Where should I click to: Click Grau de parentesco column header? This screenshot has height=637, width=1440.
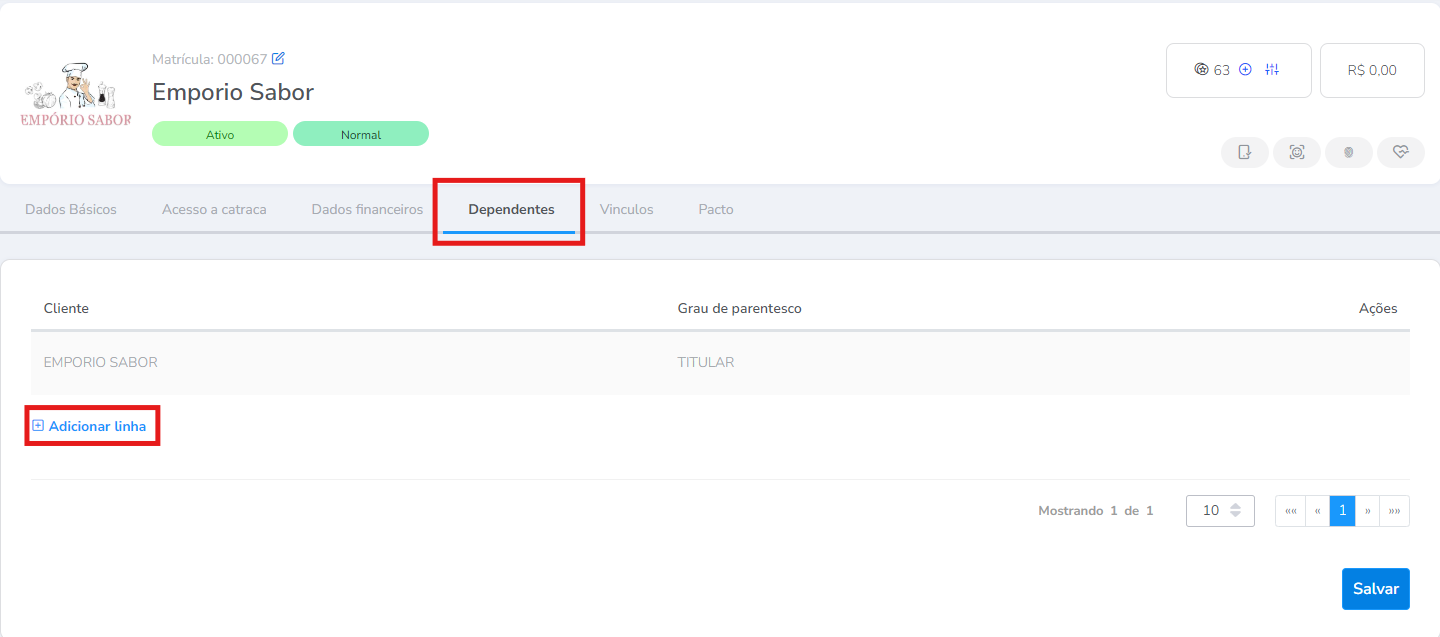pyautogui.click(x=740, y=308)
